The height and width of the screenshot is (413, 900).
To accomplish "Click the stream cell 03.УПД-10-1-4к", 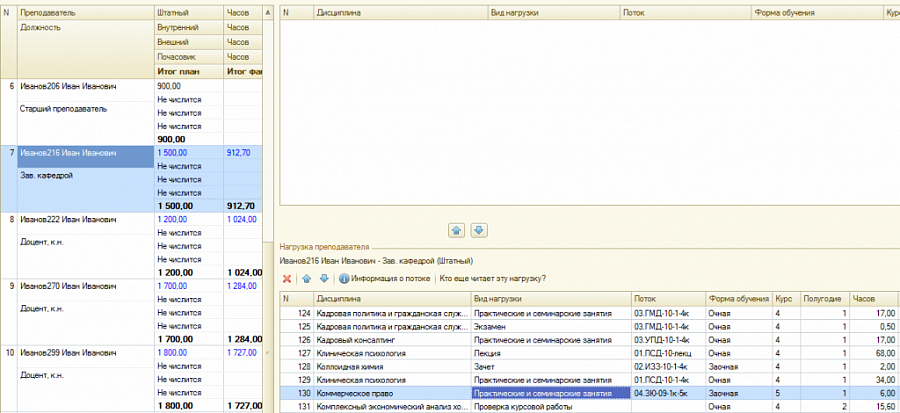I will [669, 340].
